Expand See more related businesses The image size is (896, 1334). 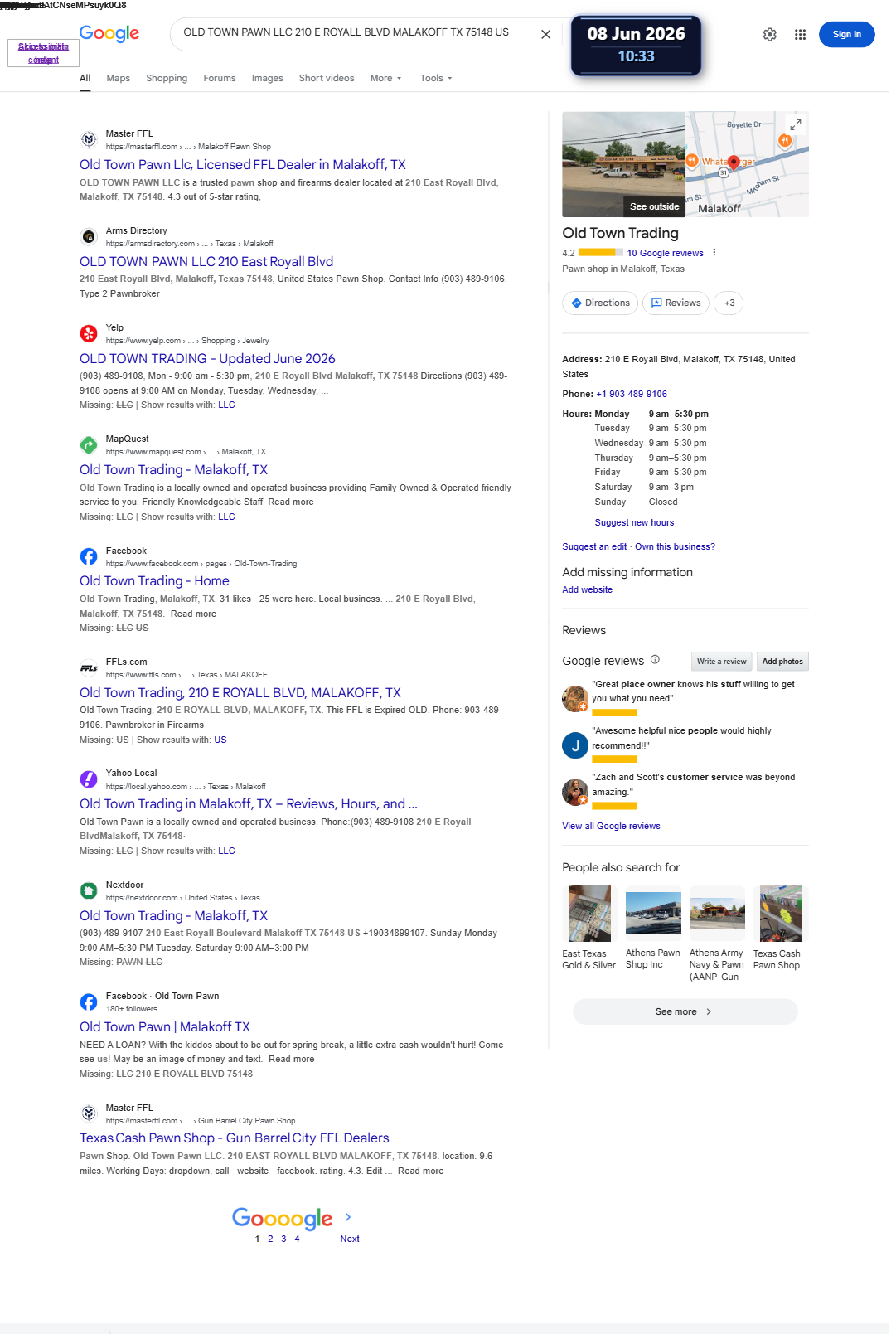click(x=685, y=1011)
